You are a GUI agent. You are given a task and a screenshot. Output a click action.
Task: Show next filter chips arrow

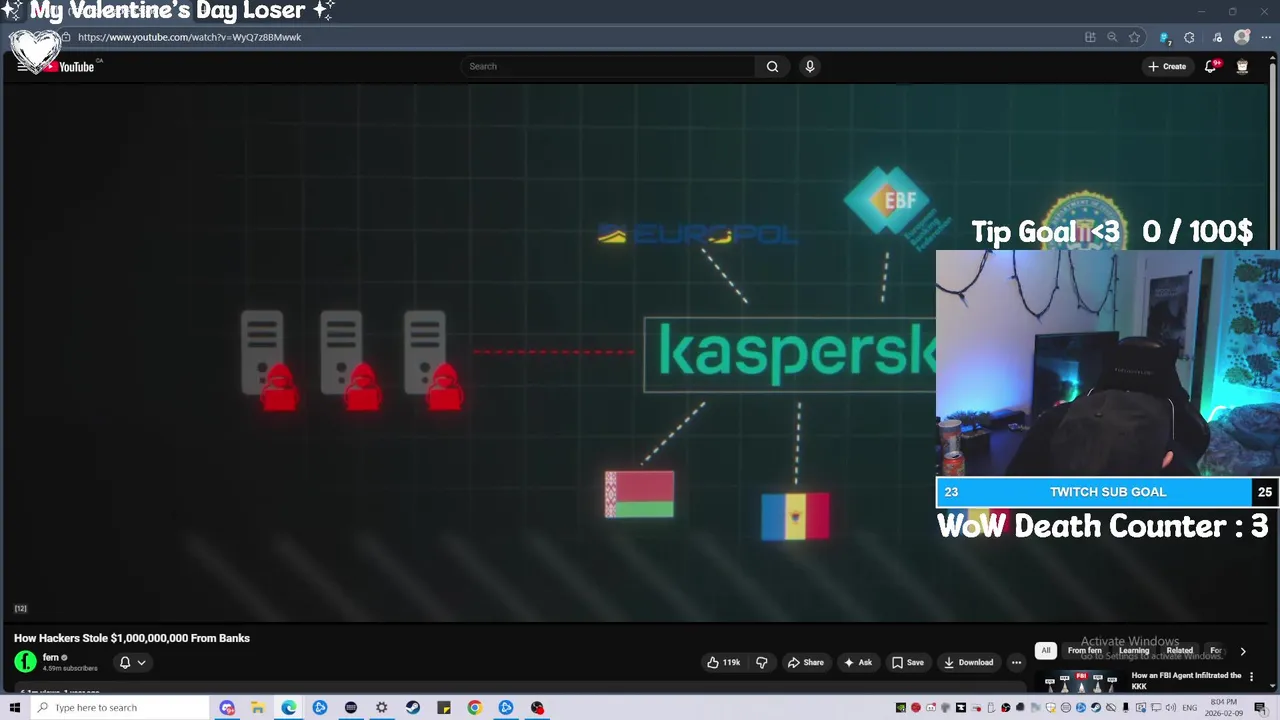click(1243, 651)
